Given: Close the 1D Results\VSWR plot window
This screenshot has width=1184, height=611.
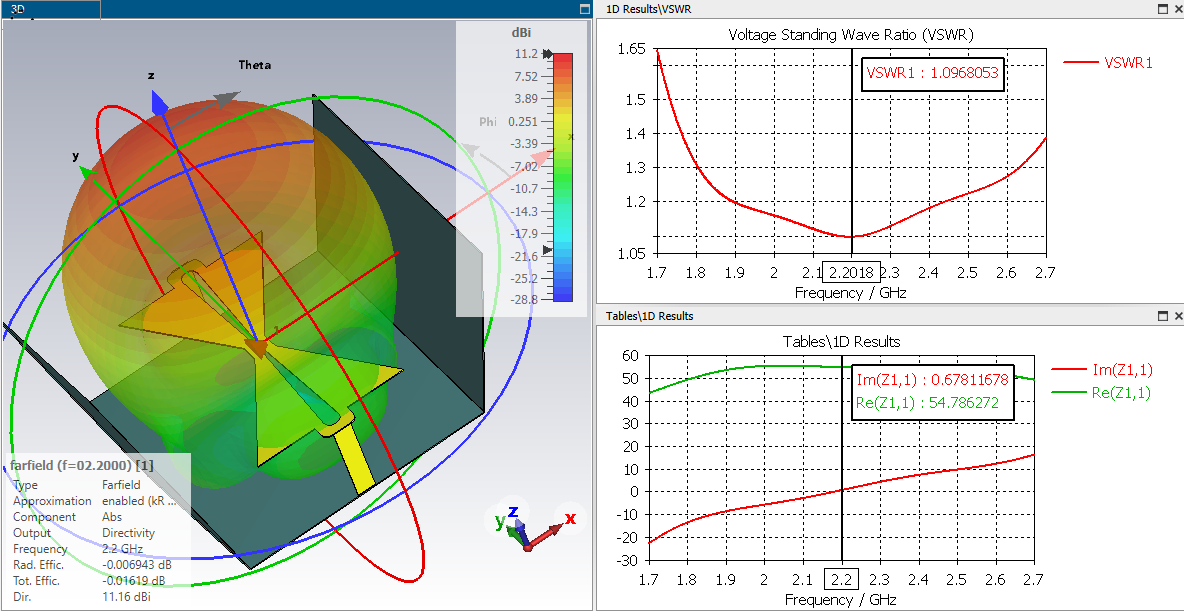Looking at the screenshot, I should (x=1177, y=9).
